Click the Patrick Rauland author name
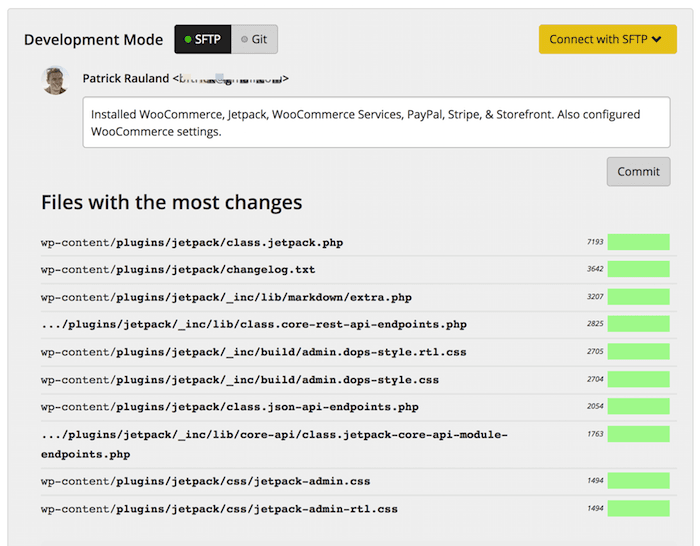The width and height of the screenshot is (700, 546). tap(126, 79)
